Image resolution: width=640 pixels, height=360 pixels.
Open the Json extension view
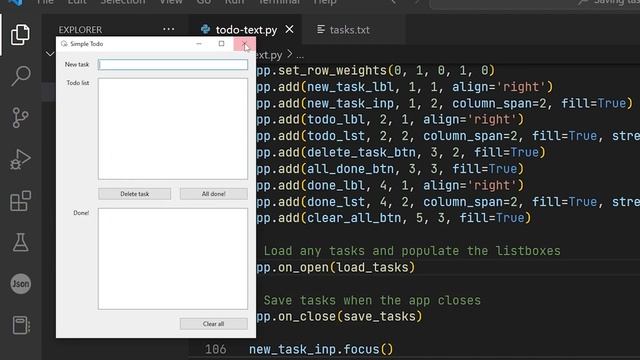click(x=20, y=284)
